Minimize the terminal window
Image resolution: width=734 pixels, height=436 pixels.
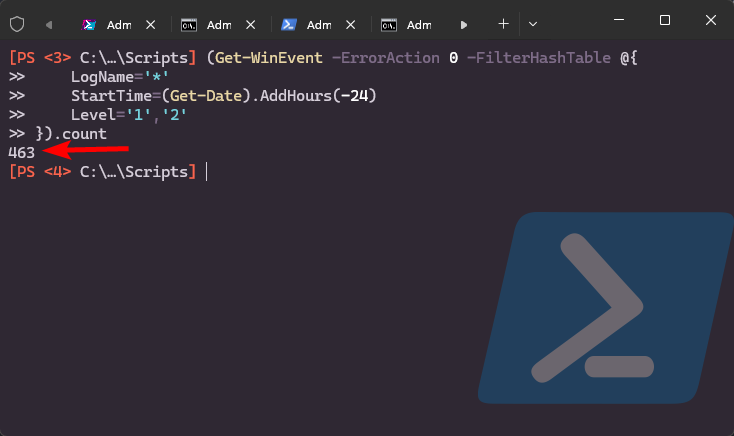point(619,20)
